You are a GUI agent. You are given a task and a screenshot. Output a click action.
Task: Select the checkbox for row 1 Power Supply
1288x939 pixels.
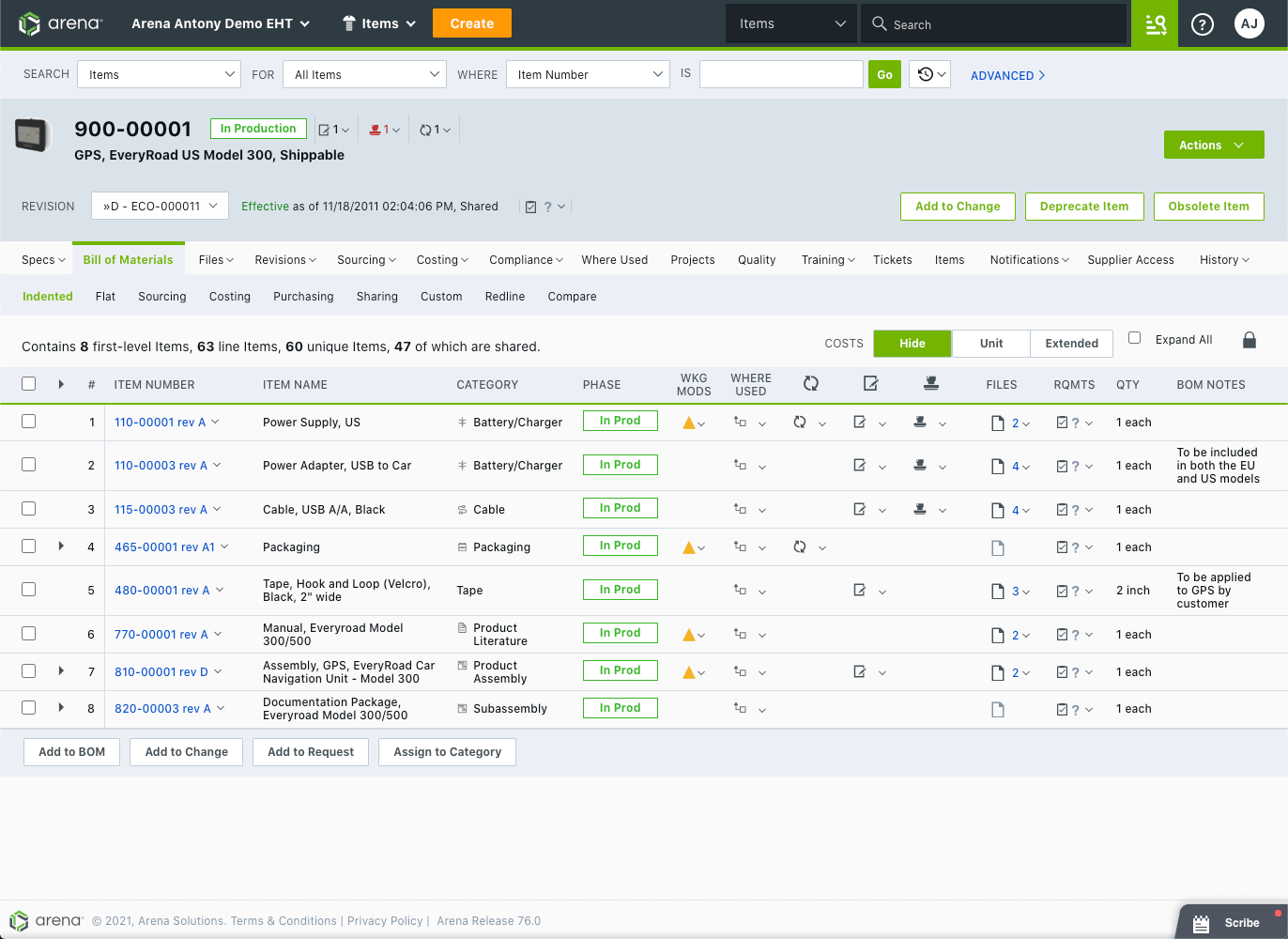tap(28, 423)
